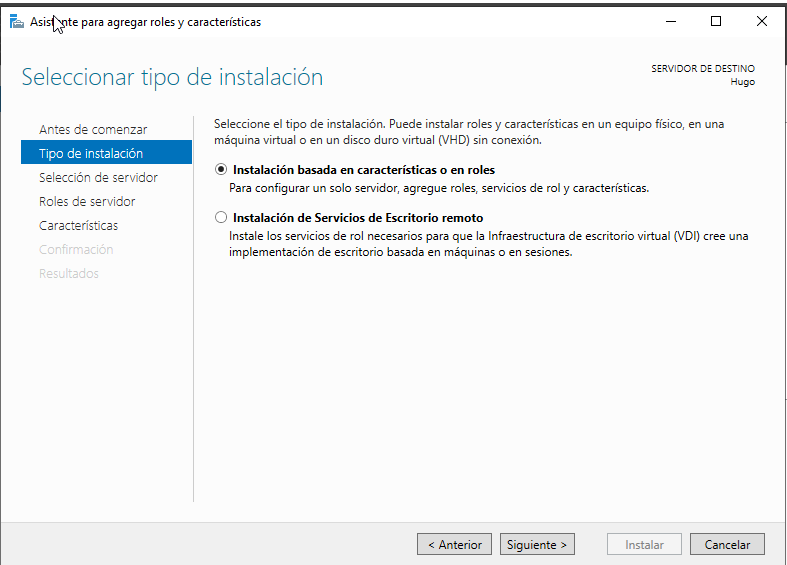Select 'Instalación basada en características o en roles'
This screenshot has width=787, height=565.
tap(221, 170)
